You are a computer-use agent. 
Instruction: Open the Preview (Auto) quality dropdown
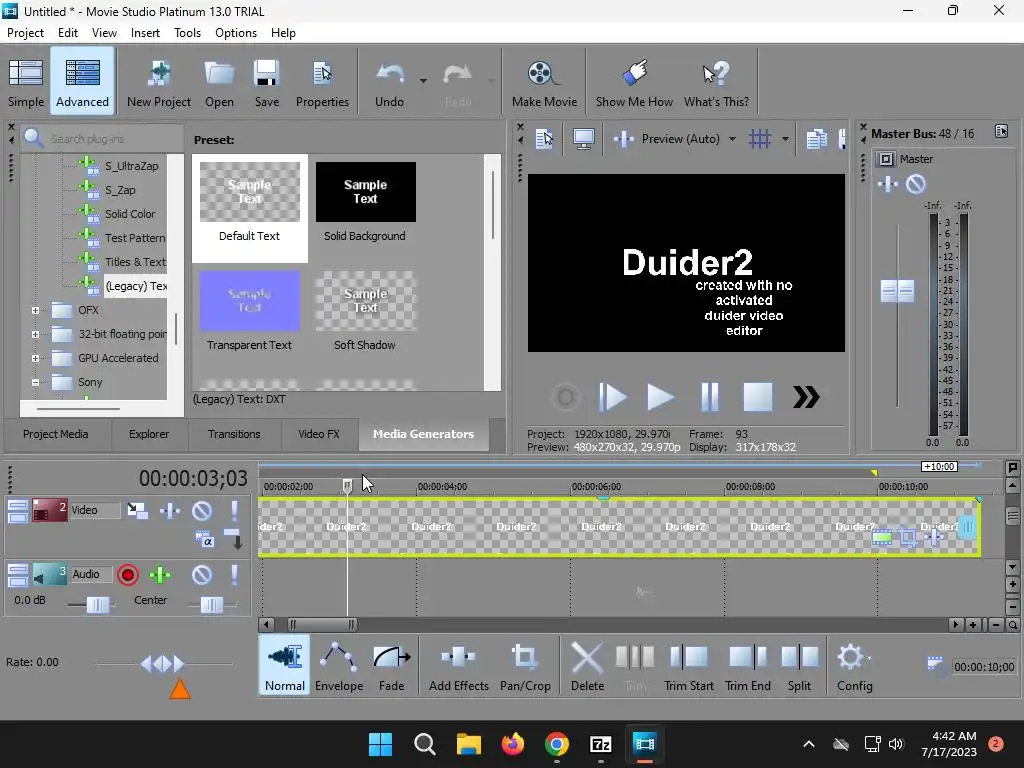click(732, 138)
